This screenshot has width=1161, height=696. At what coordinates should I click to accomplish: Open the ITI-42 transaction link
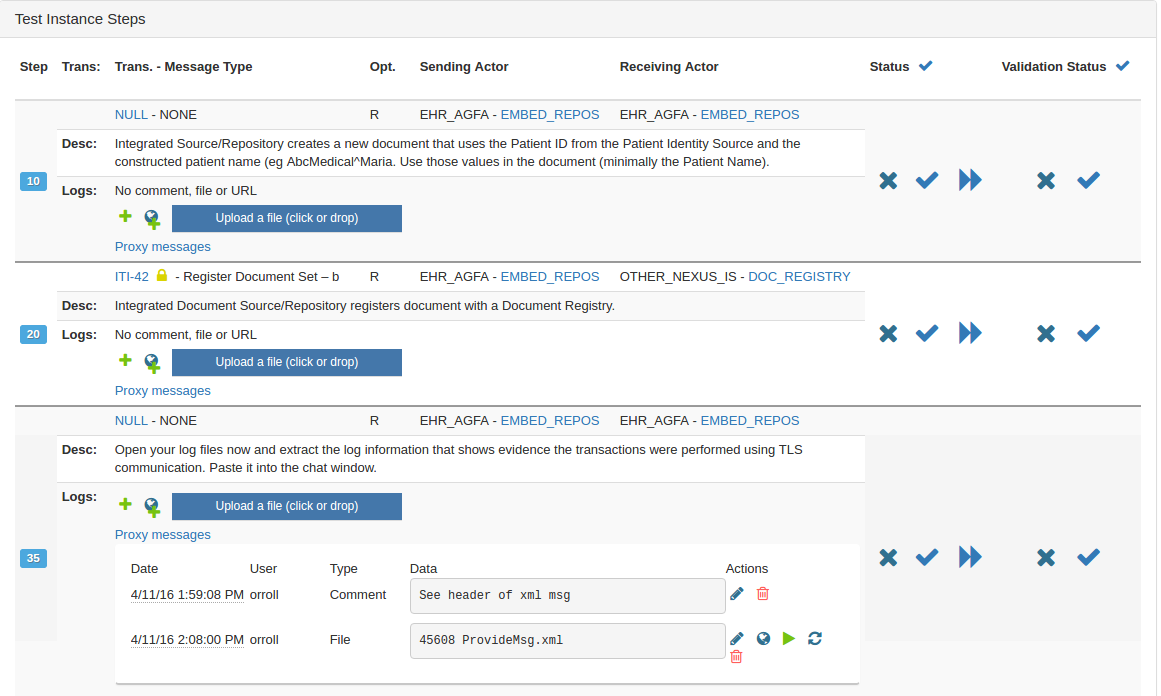(132, 277)
